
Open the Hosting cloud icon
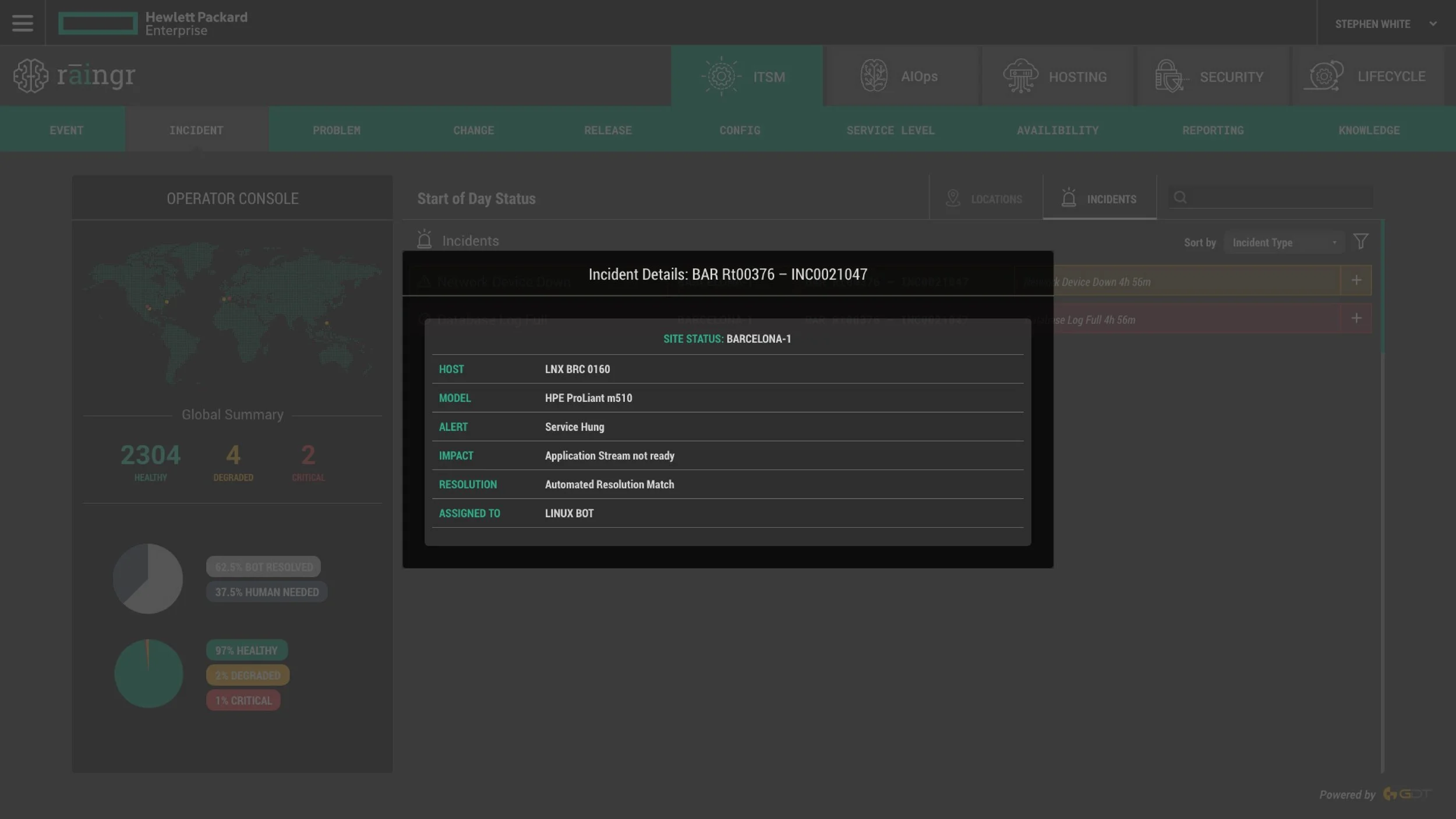click(x=1020, y=76)
